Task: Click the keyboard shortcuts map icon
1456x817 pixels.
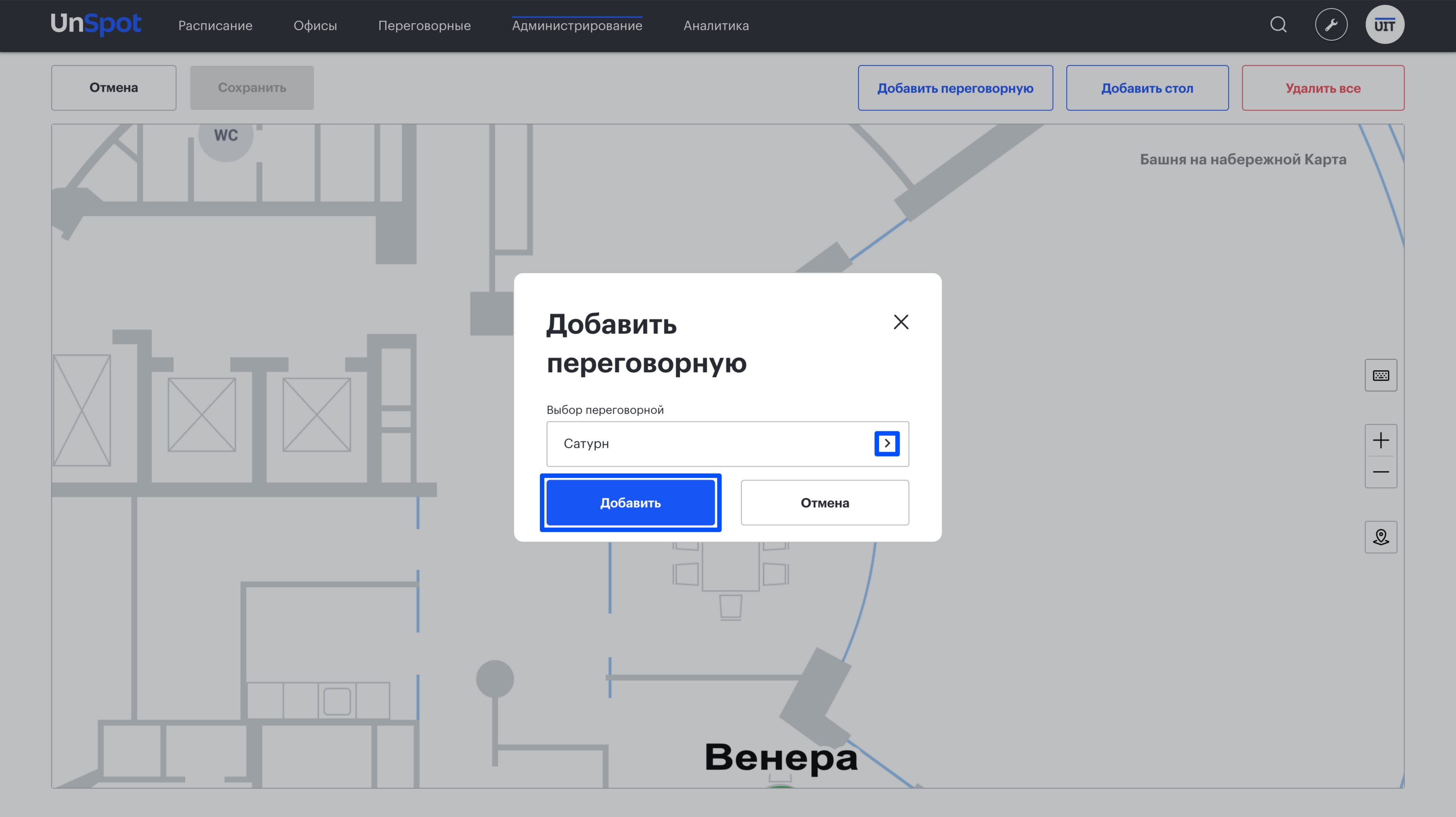Action: click(x=1380, y=376)
